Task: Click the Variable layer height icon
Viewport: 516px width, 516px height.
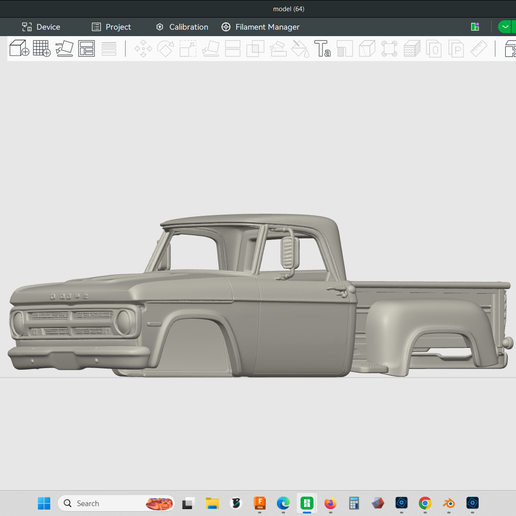Action: [109, 49]
